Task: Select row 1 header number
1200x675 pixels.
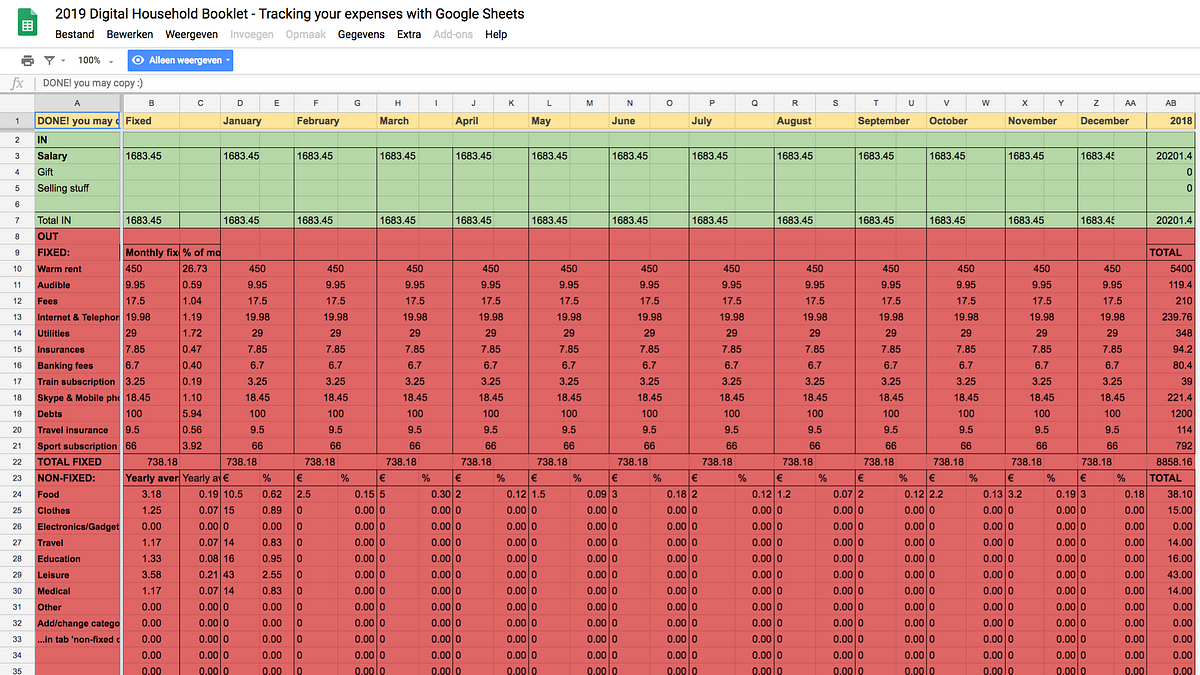Action: coord(17,121)
